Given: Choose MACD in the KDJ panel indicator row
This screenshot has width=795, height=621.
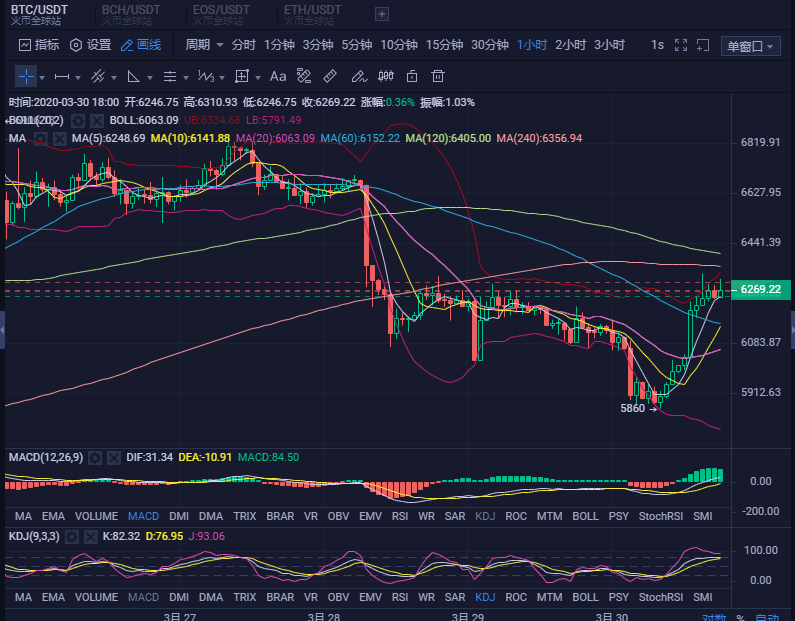Looking at the screenshot, I should pos(143,598).
